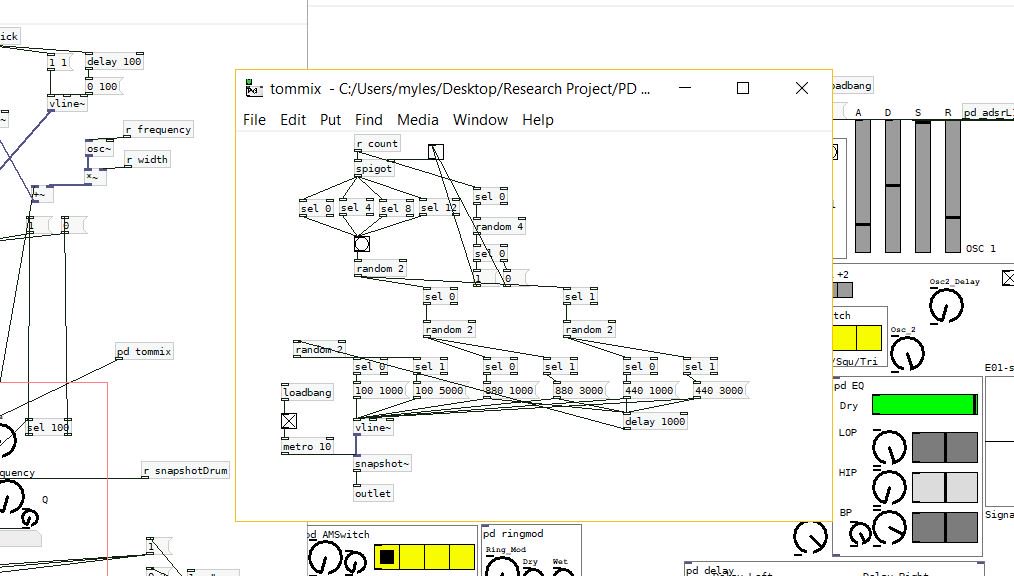
Task: Click the Osc_2 knob
Action: 907,354
